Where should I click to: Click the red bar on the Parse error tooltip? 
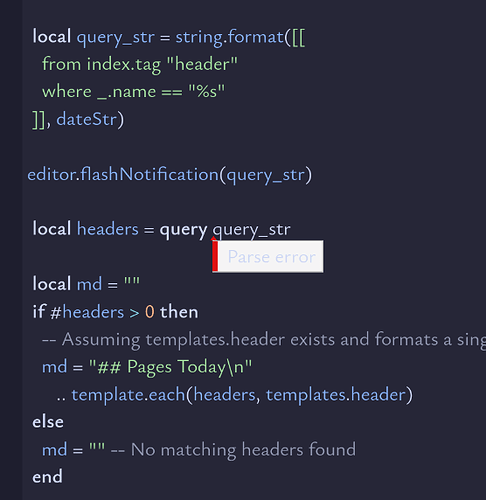[215, 256]
